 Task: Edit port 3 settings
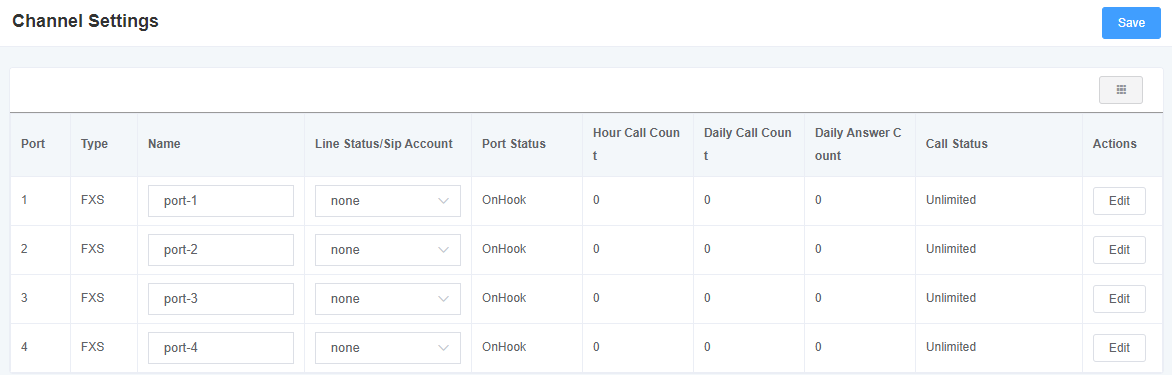(x=1119, y=299)
